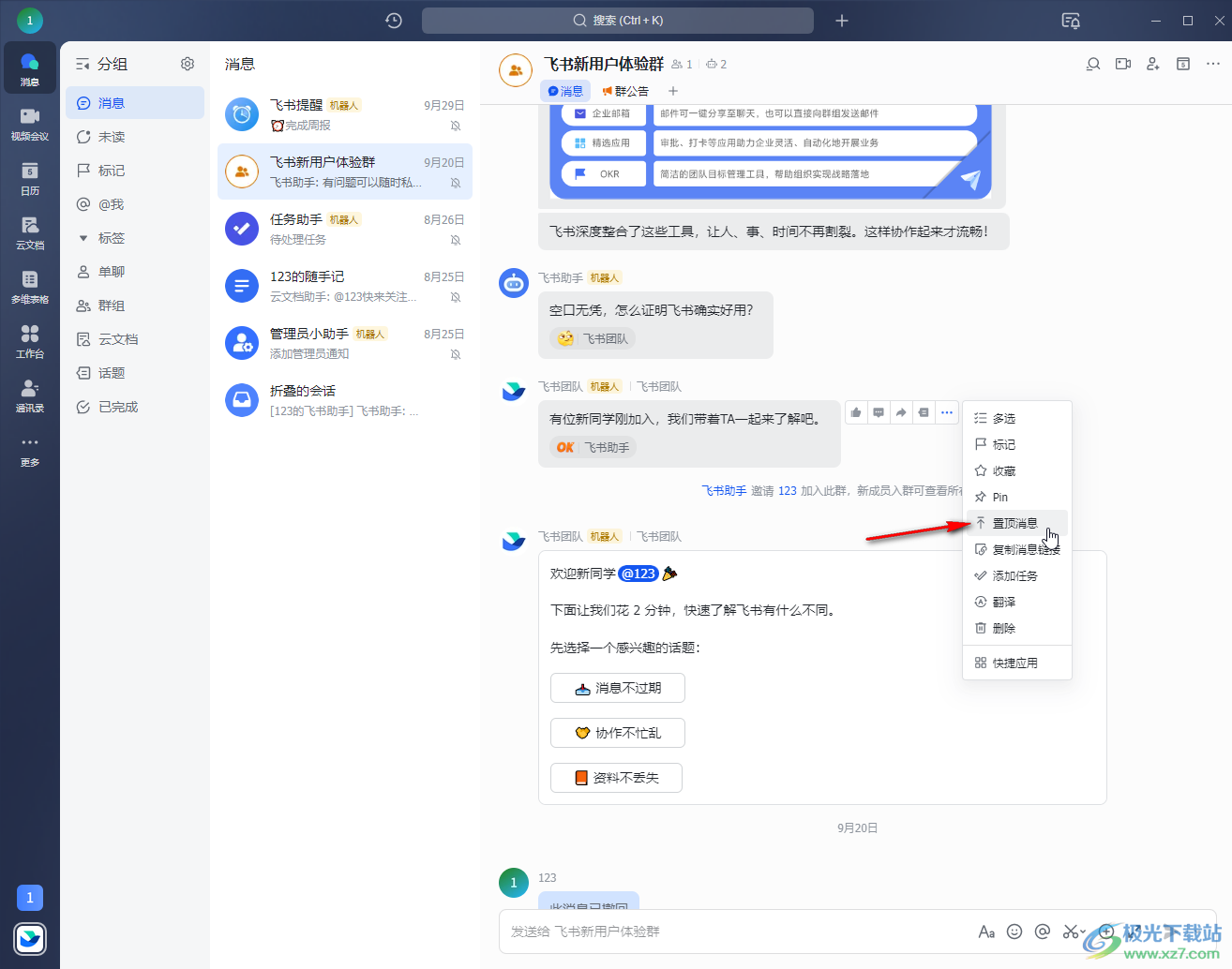
Task: Choose 翻译 in the context menu
Action: pyautogui.click(x=1017, y=602)
